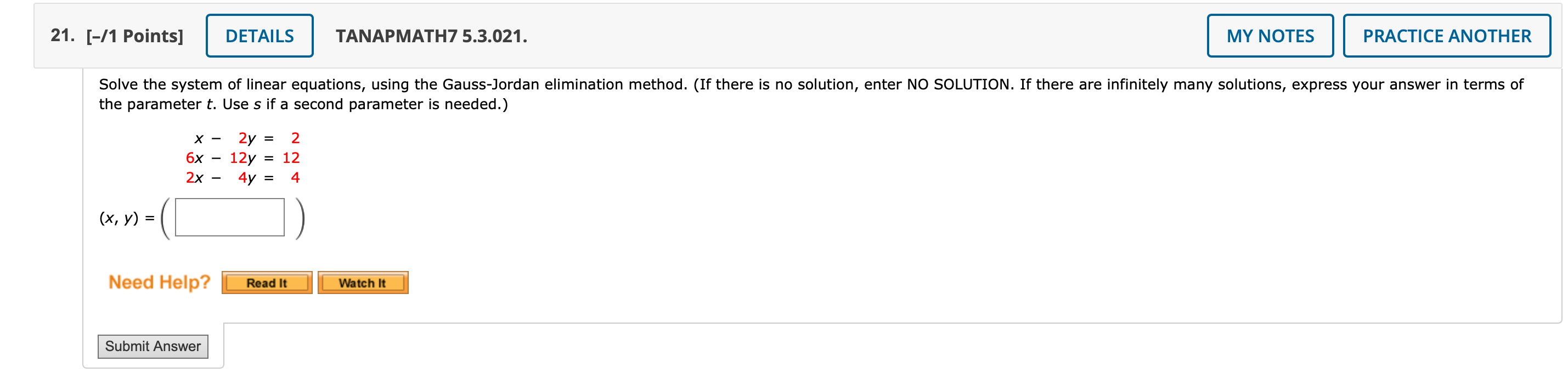Open DETAILS to view assignment scoring info
The width and height of the screenshot is (1568, 384).
(x=260, y=36)
